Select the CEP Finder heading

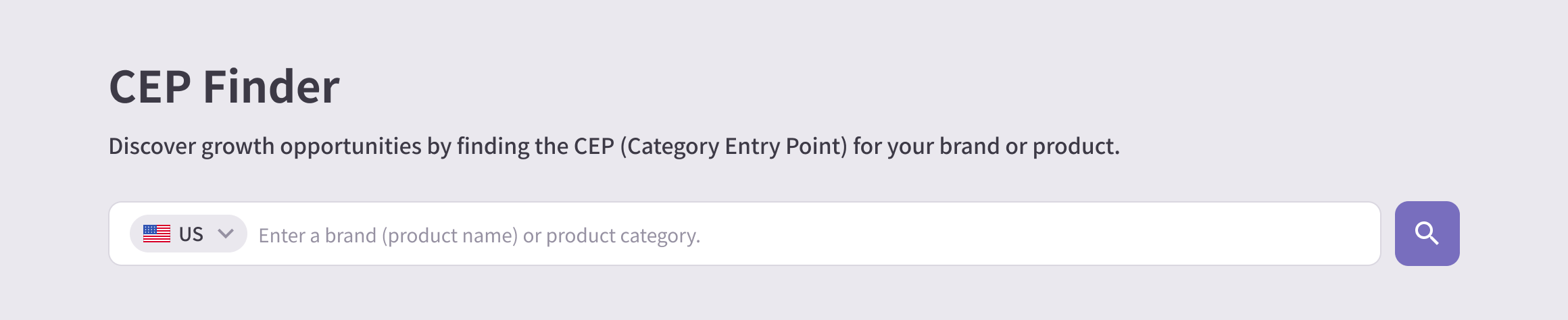[x=224, y=87]
